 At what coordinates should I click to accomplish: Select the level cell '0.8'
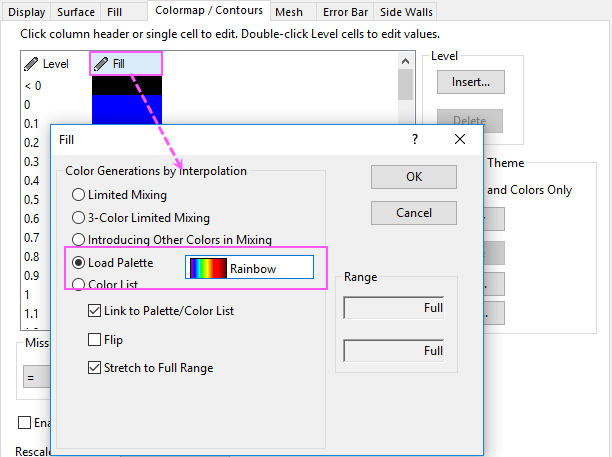(31, 257)
